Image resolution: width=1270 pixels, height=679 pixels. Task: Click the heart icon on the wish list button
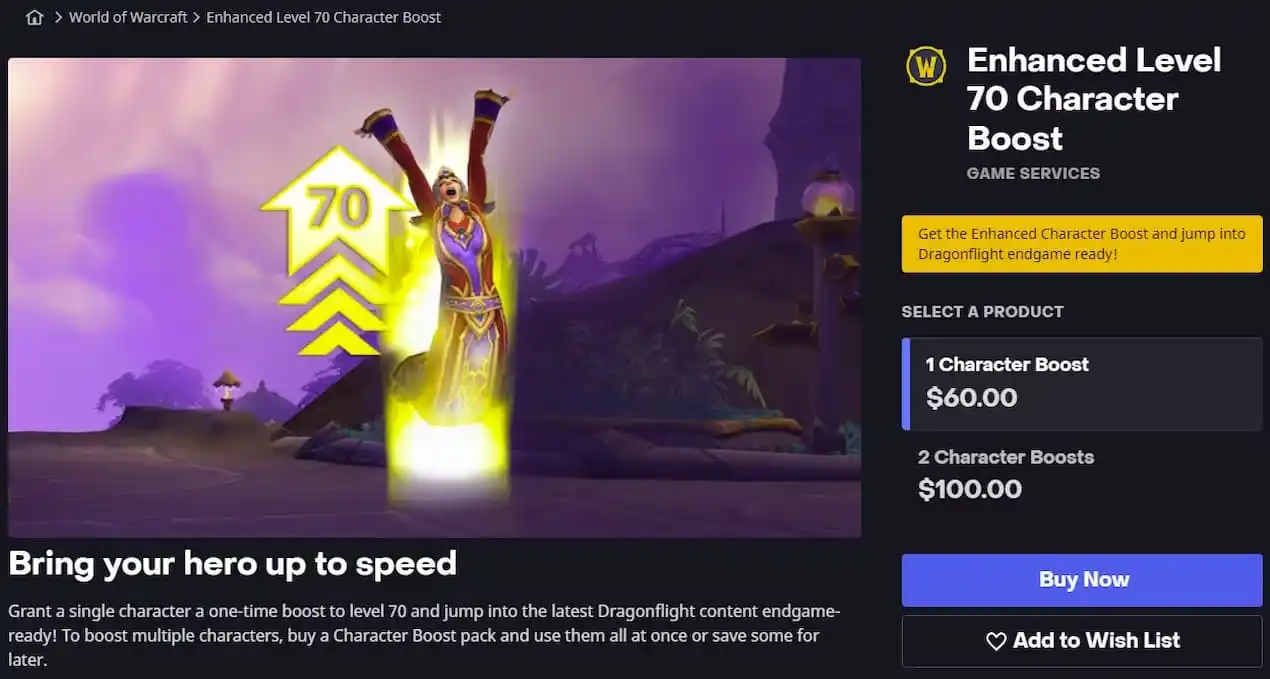point(996,641)
